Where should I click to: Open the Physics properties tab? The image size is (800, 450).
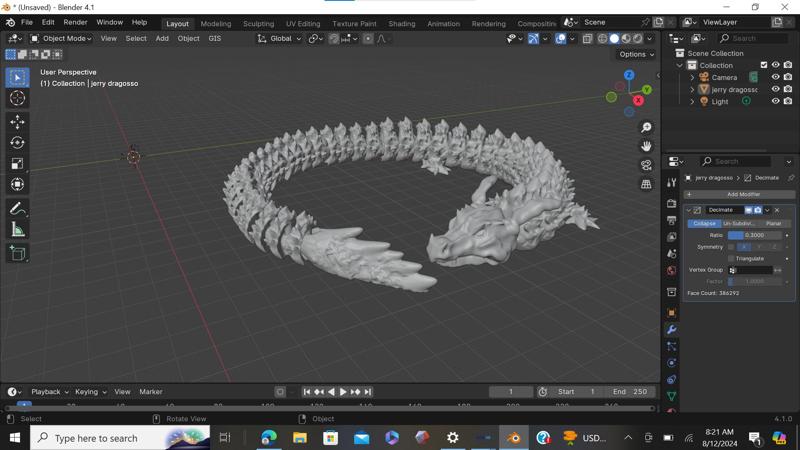(671, 363)
